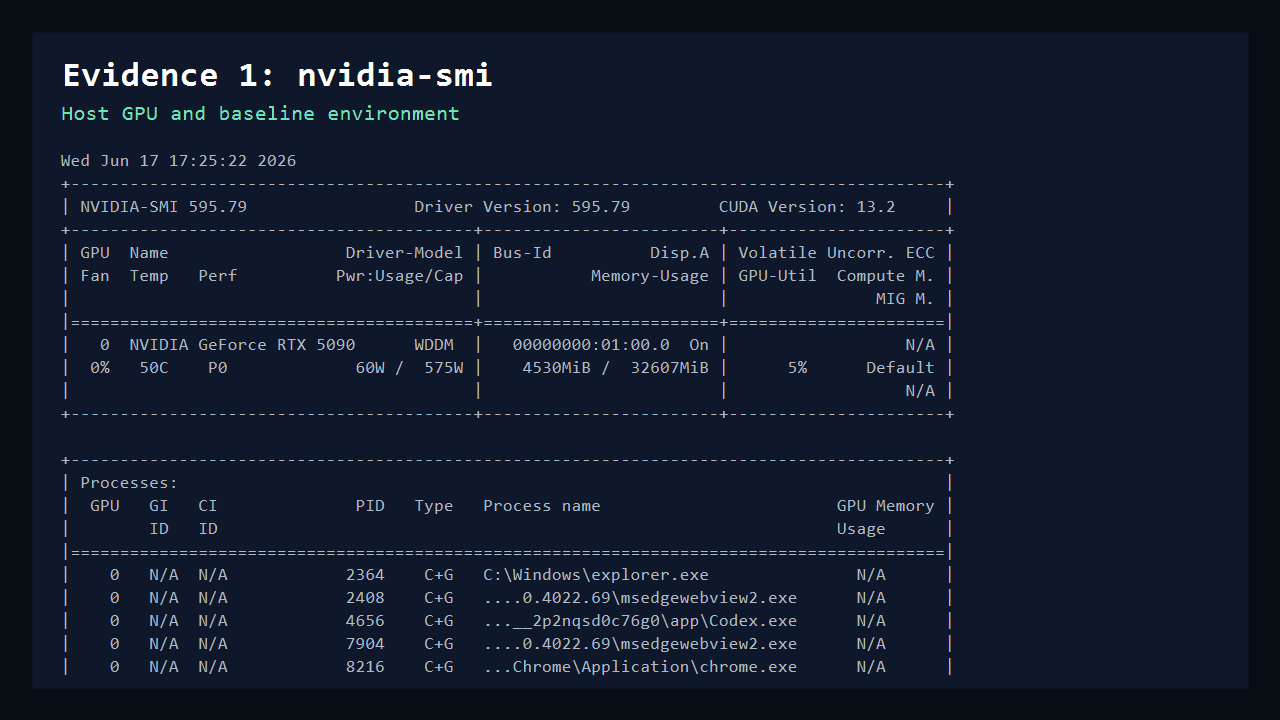Click the 'Pwr:Usage/Cap' header

point(399,276)
